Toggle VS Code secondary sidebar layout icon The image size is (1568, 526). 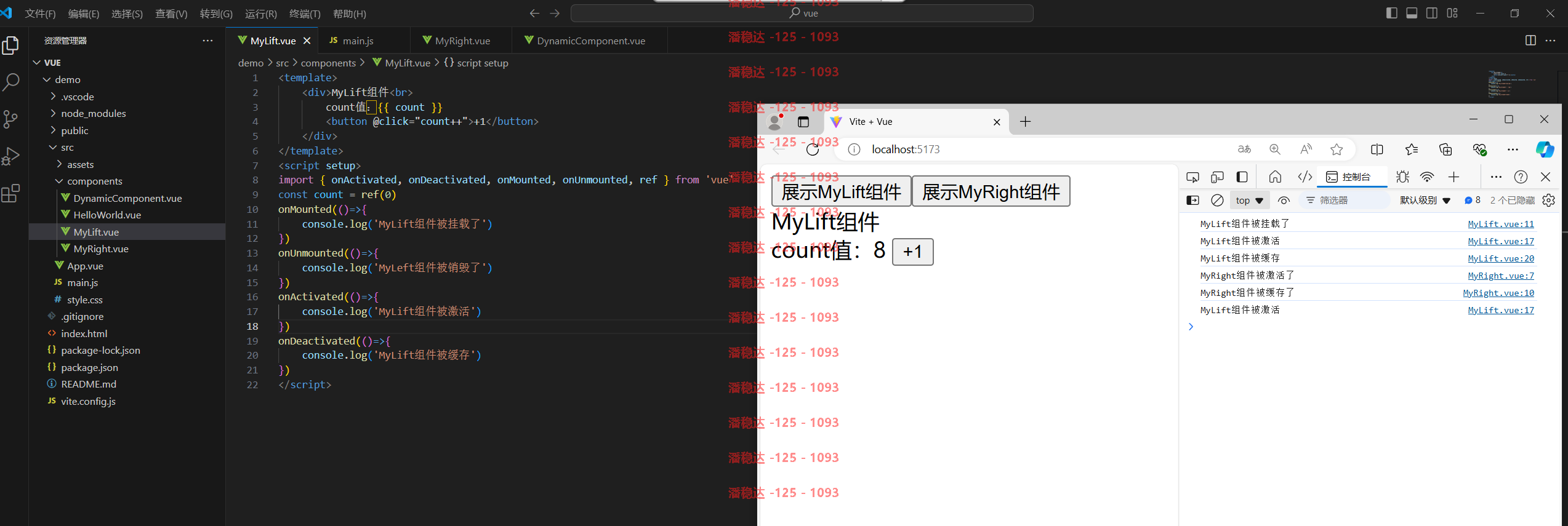click(1432, 13)
